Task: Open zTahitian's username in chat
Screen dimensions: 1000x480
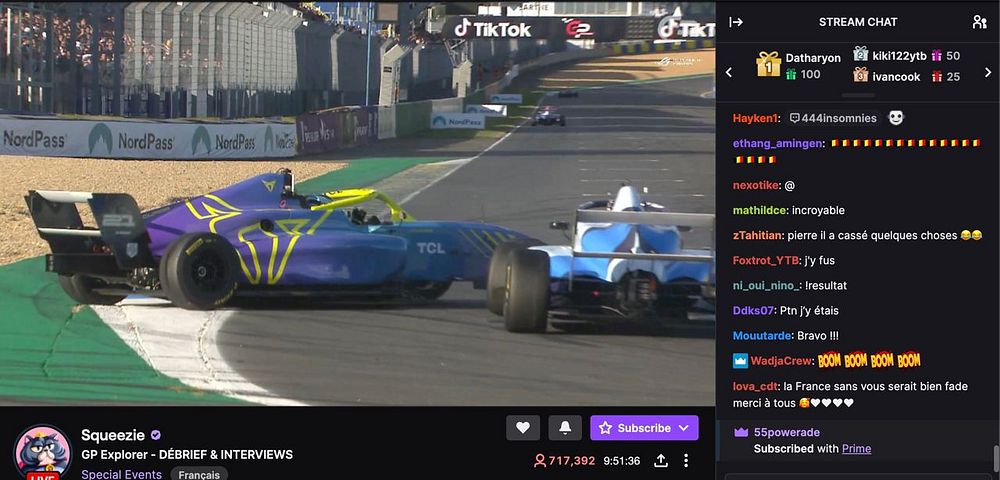Action: 757,235
